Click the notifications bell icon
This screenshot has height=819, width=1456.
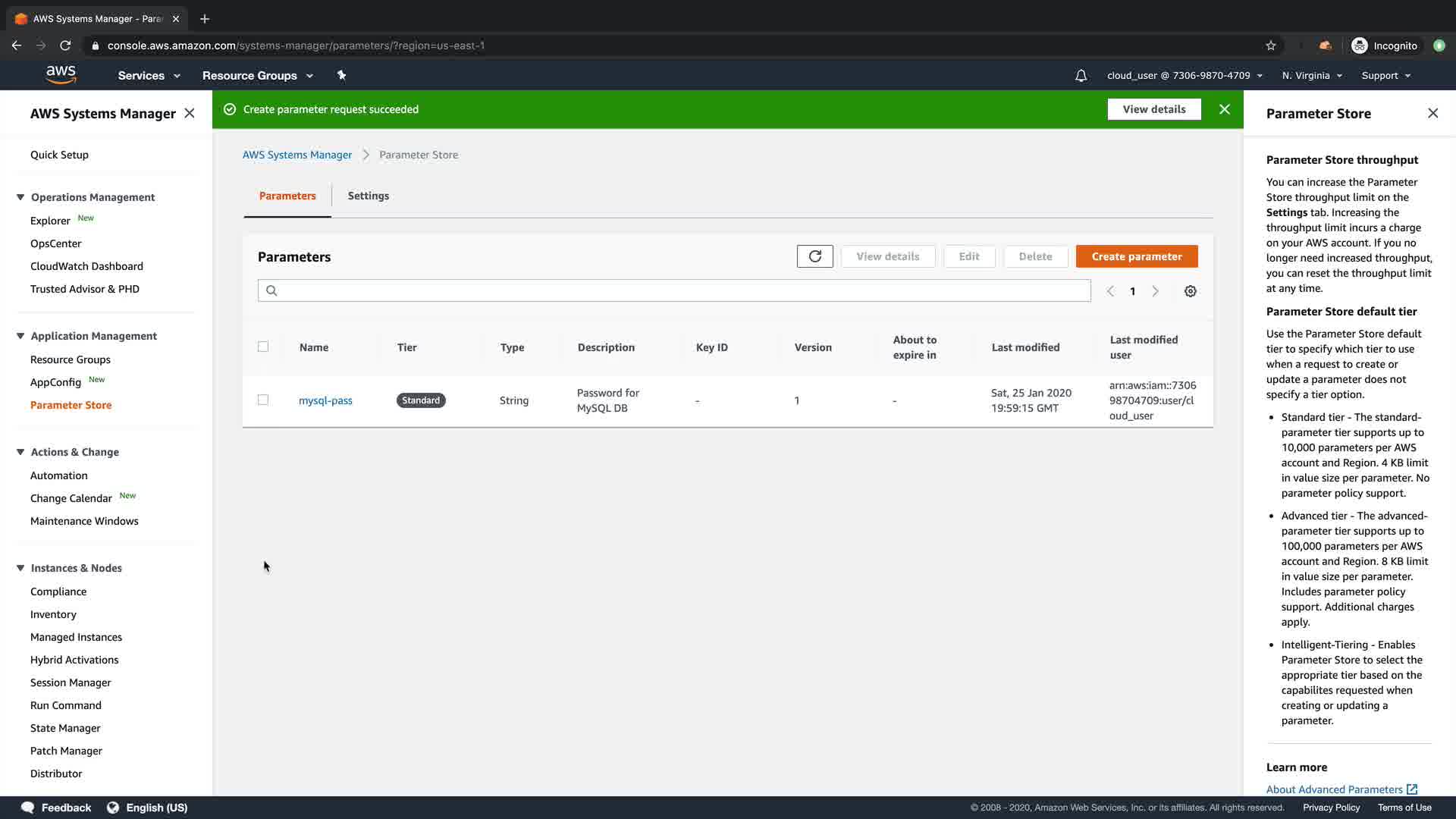pos(1081,75)
